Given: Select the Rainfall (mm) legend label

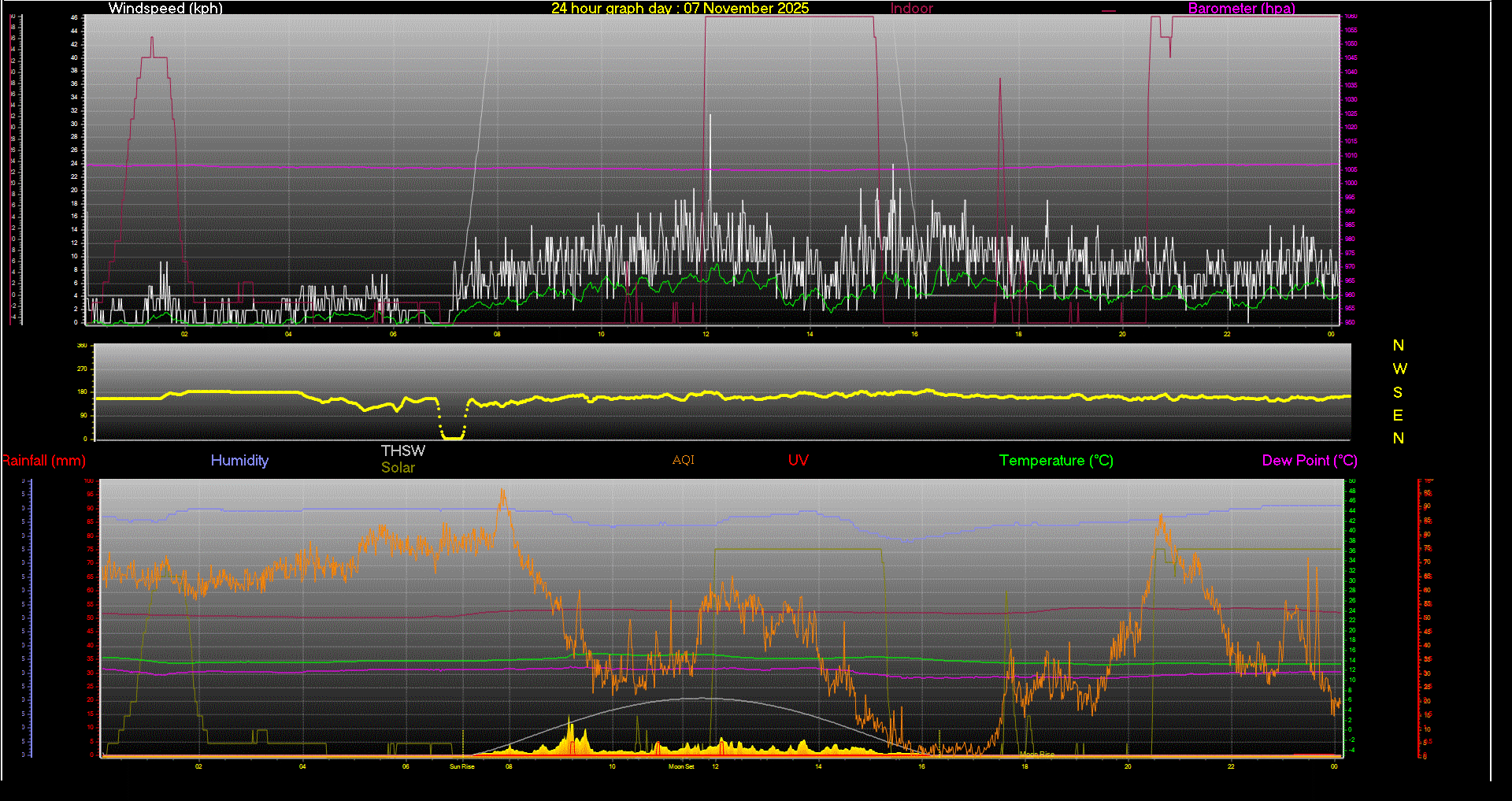Looking at the screenshot, I should point(44,461).
